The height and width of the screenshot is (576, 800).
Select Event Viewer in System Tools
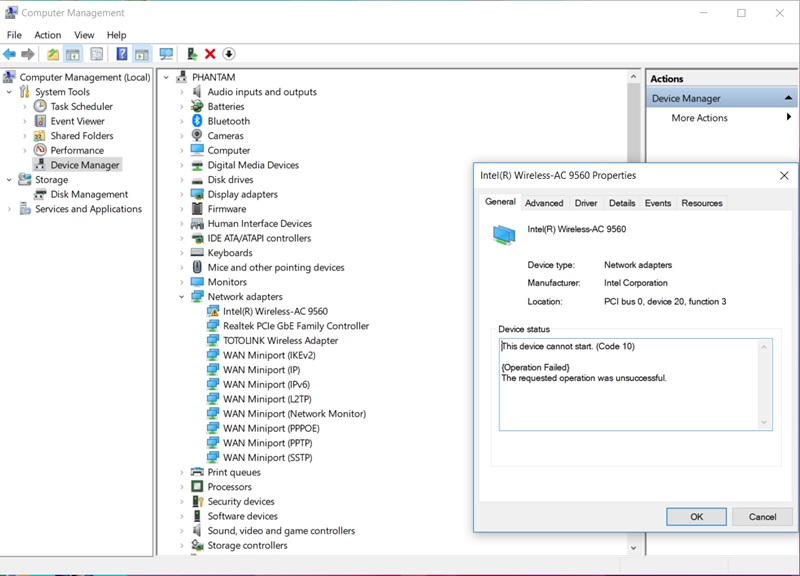point(77,121)
